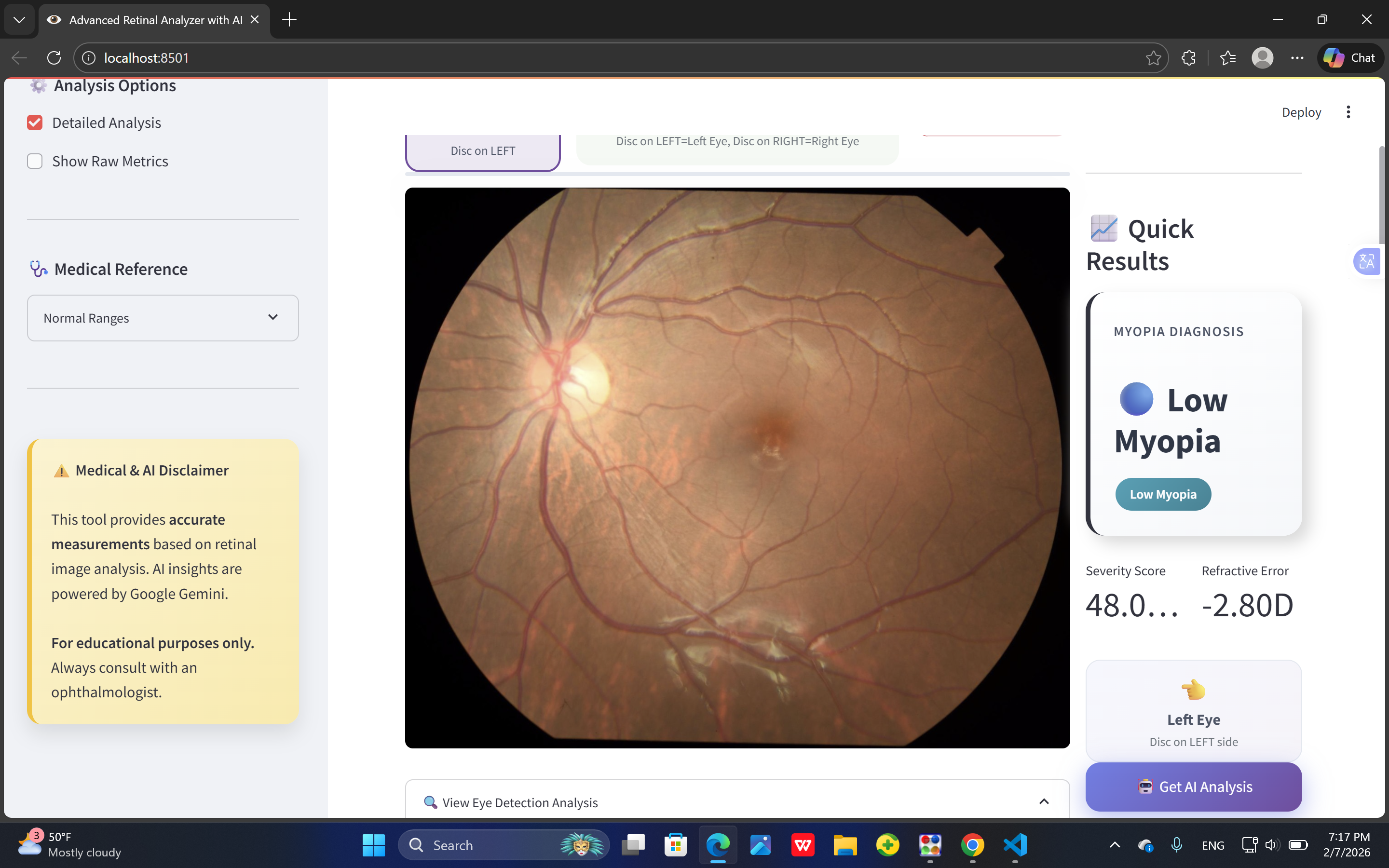Select the Advanced Retinal Analyzer tab
The height and width of the screenshot is (868, 1389).
click(x=155, y=20)
